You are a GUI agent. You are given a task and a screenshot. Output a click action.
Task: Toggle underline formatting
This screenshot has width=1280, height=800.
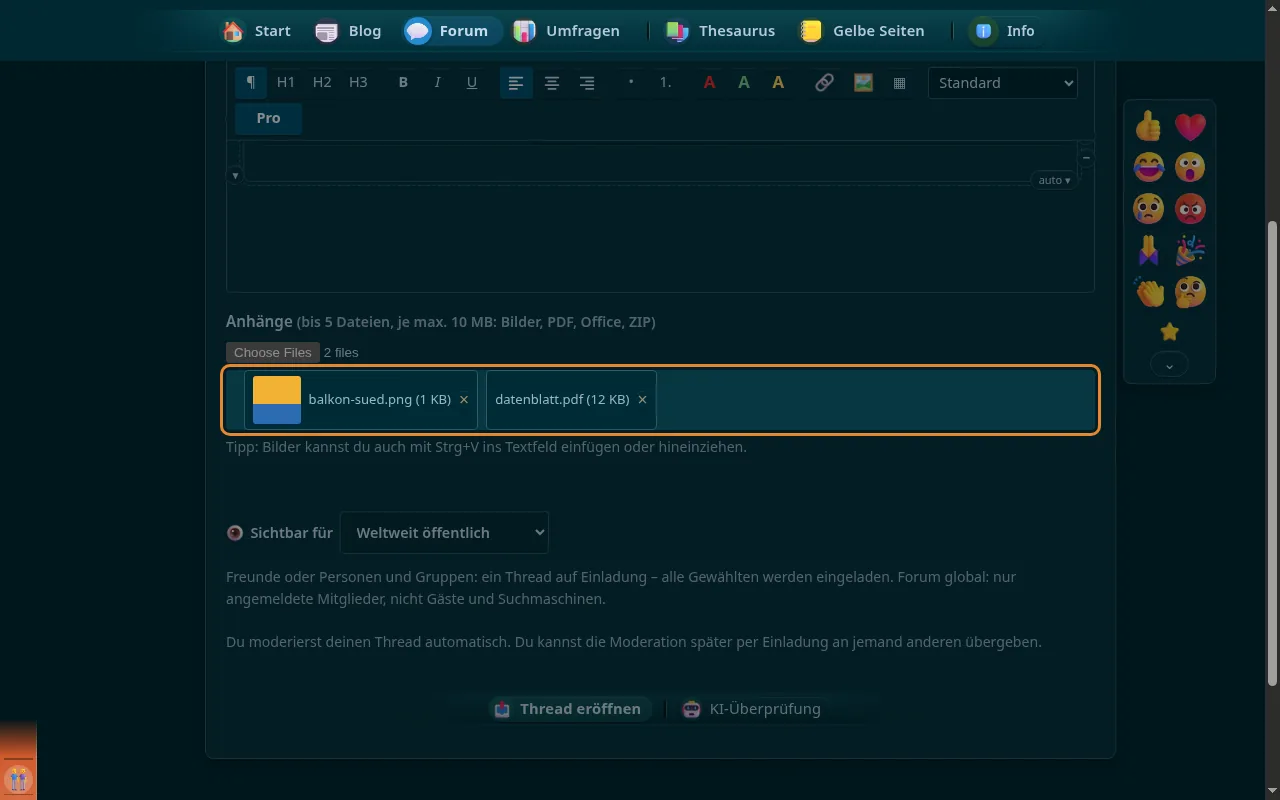472,83
